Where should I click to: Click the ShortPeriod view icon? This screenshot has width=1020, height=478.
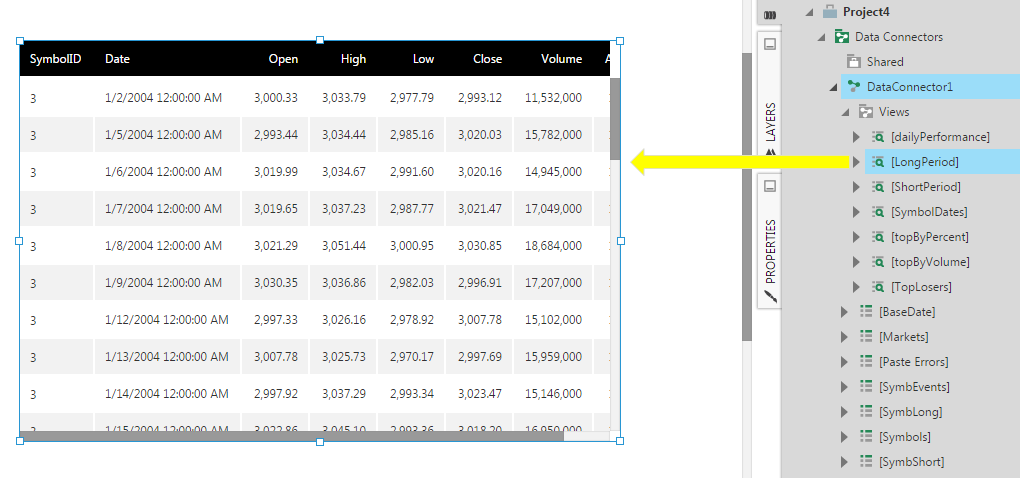(878, 187)
